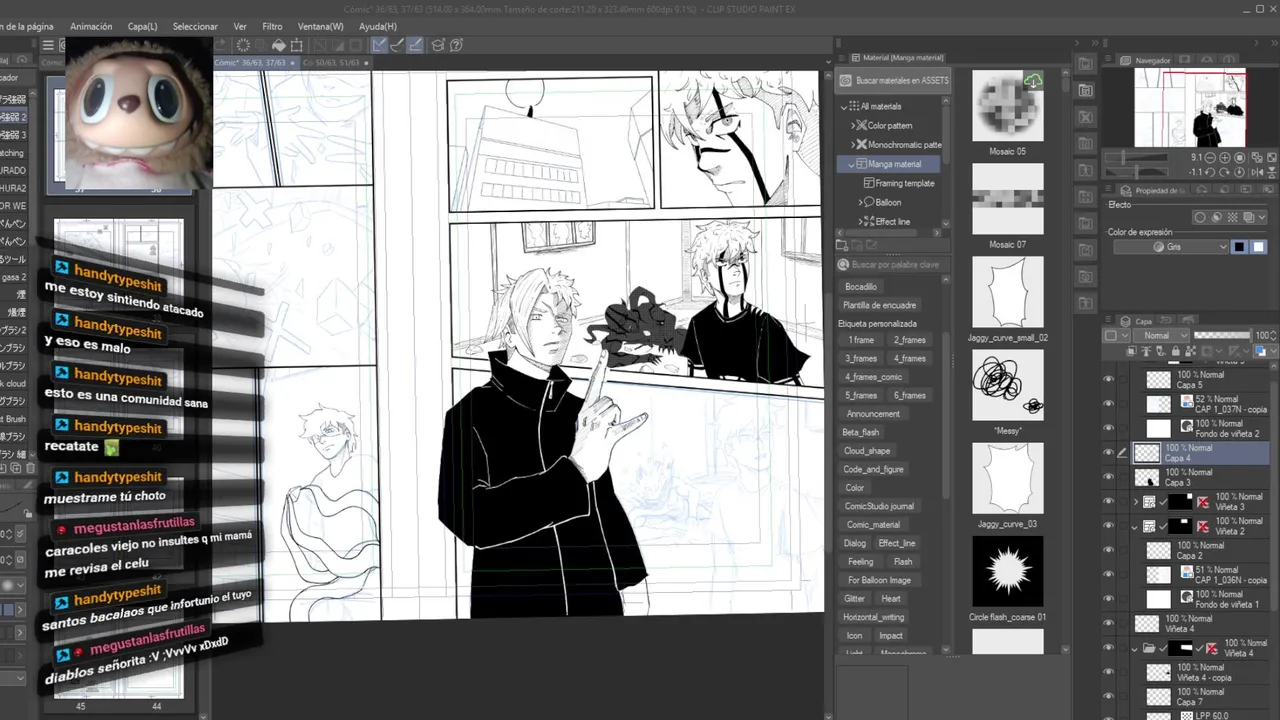Collapse the All materials tree node
Image resolution: width=1280 pixels, height=720 pixels.
[x=844, y=106]
